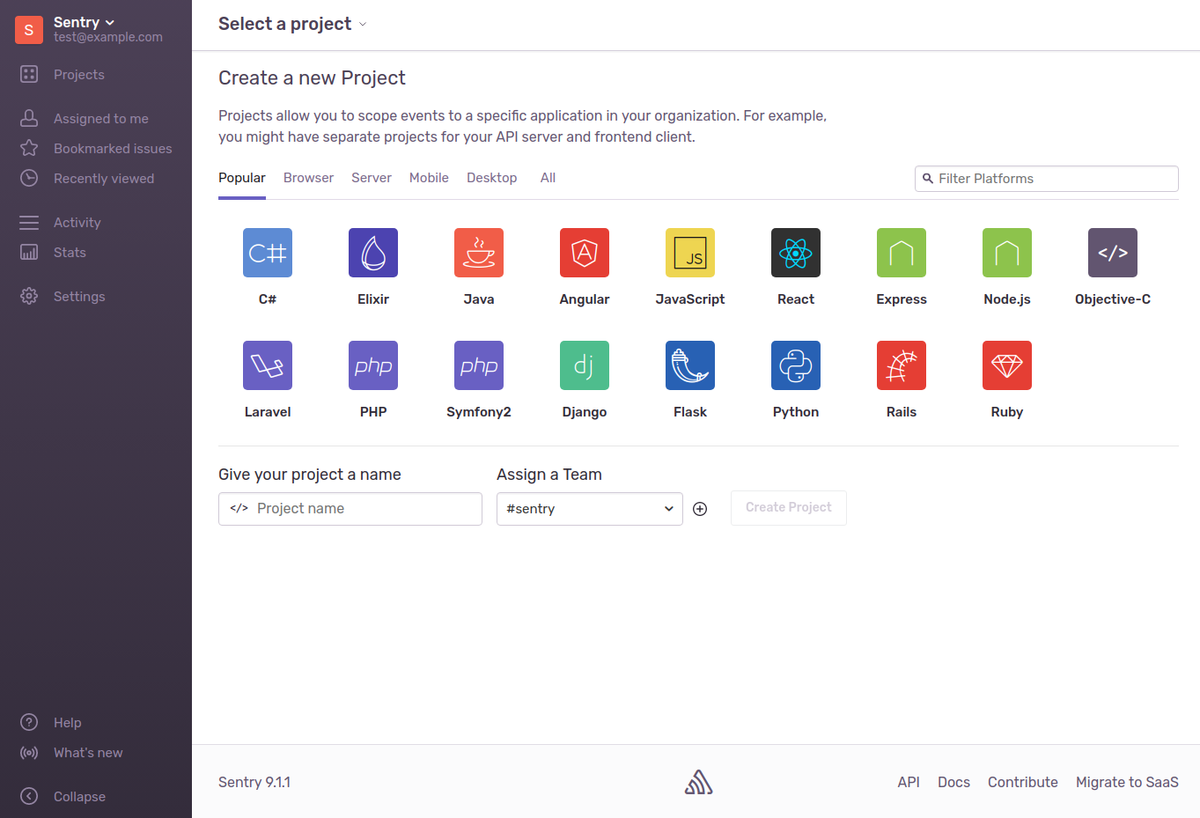Open the Docs footer link

[x=954, y=782]
